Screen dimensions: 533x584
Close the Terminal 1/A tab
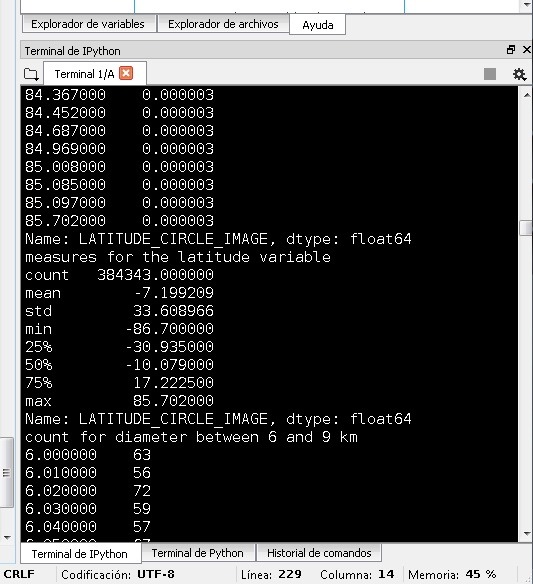pyautogui.click(x=126, y=73)
